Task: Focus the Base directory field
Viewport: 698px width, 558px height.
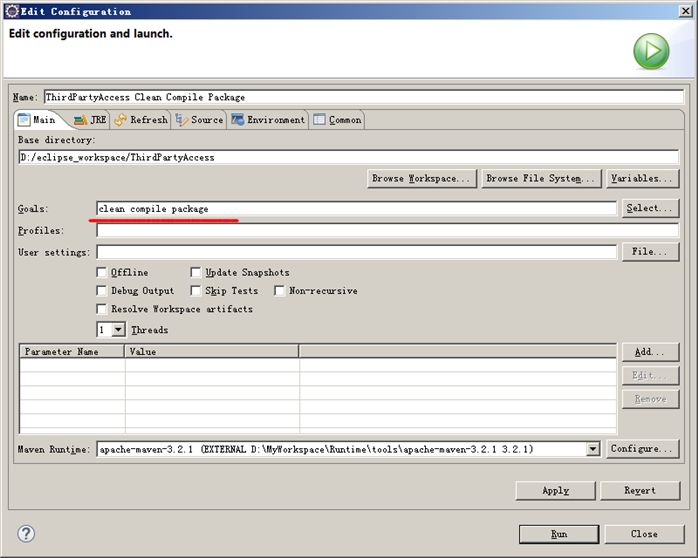Action: pos(349,157)
